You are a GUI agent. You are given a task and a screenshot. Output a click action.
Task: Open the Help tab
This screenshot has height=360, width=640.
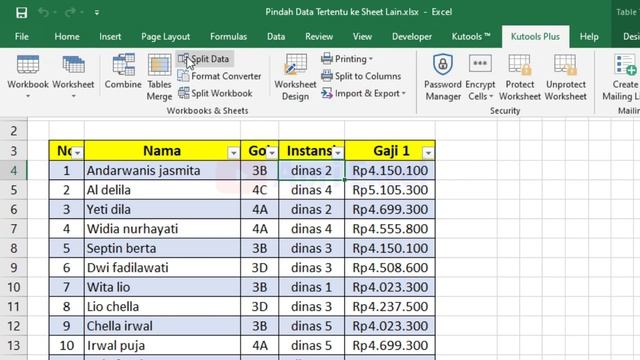tap(589, 36)
